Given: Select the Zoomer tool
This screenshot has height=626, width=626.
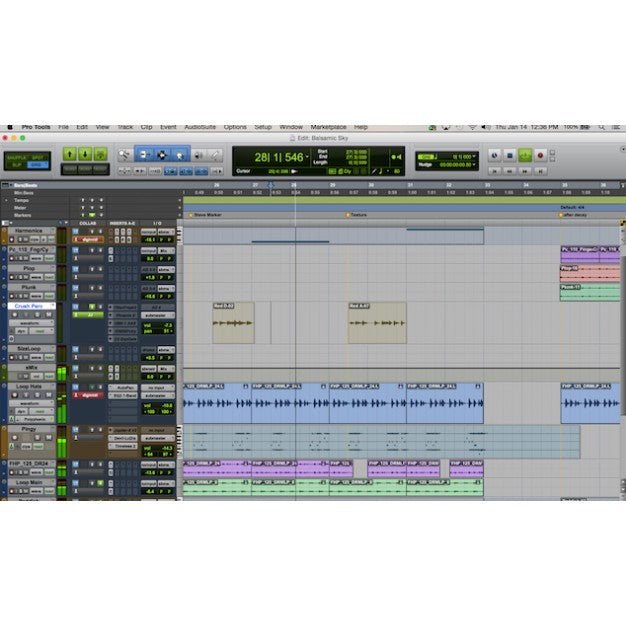Looking at the screenshot, I should coord(125,155).
